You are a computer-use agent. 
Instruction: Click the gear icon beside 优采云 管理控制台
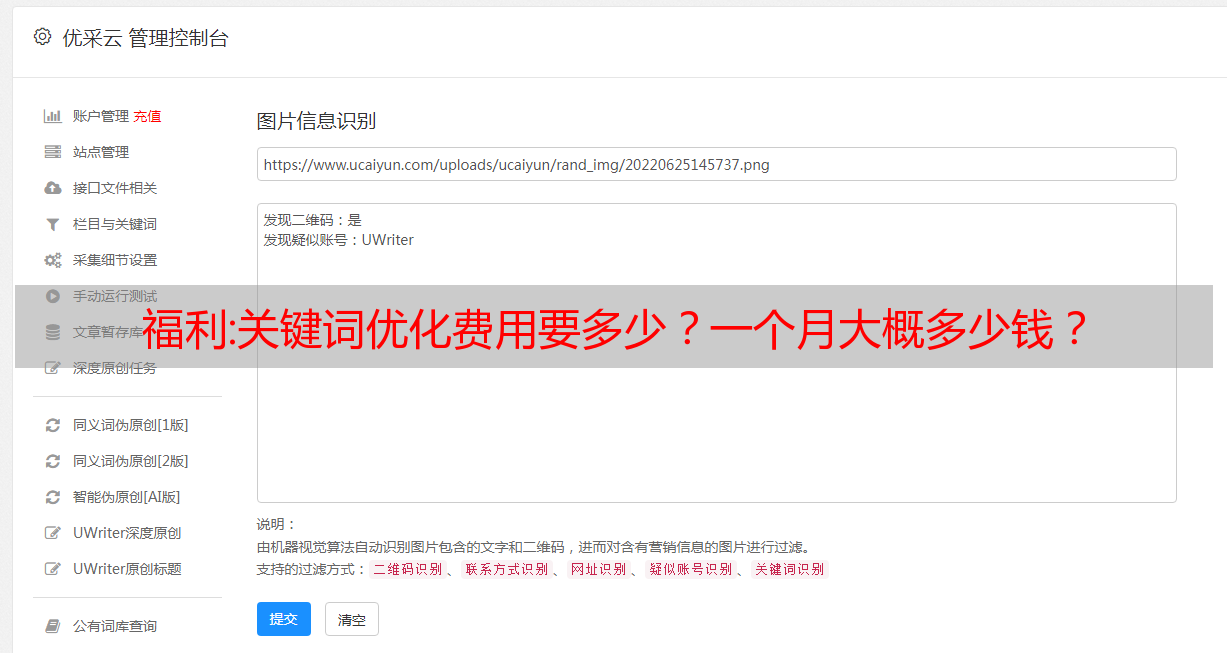[x=42, y=37]
